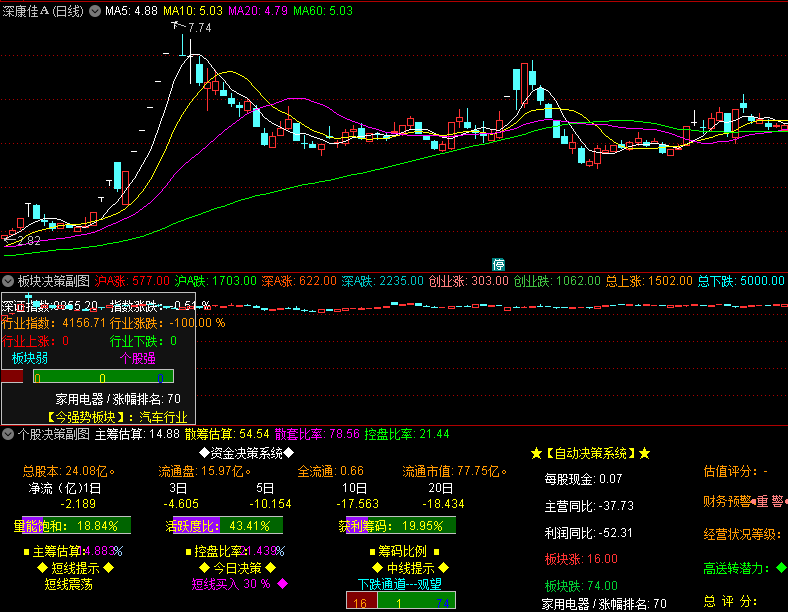Select the MA20: 4.79 indicator label
788x612 pixels.
click(258, 11)
